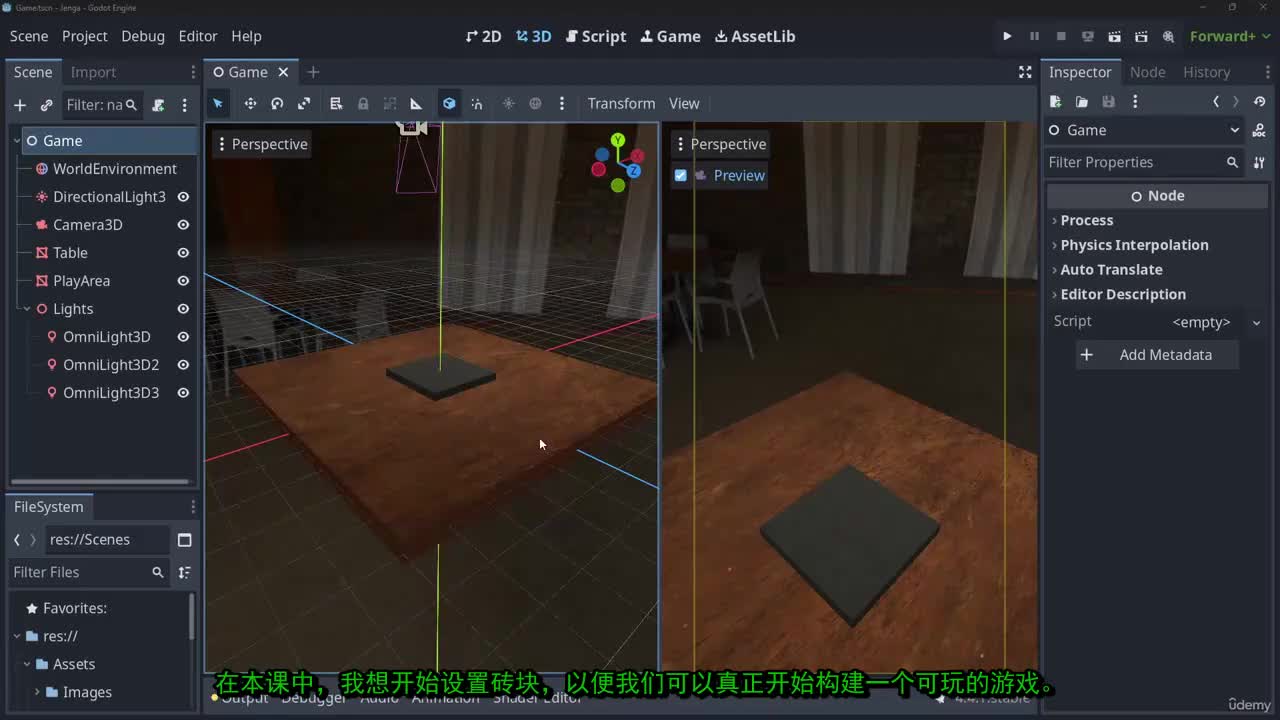The width and height of the screenshot is (1280, 720).
Task: Open sun and environment settings menu
Action: (562, 103)
